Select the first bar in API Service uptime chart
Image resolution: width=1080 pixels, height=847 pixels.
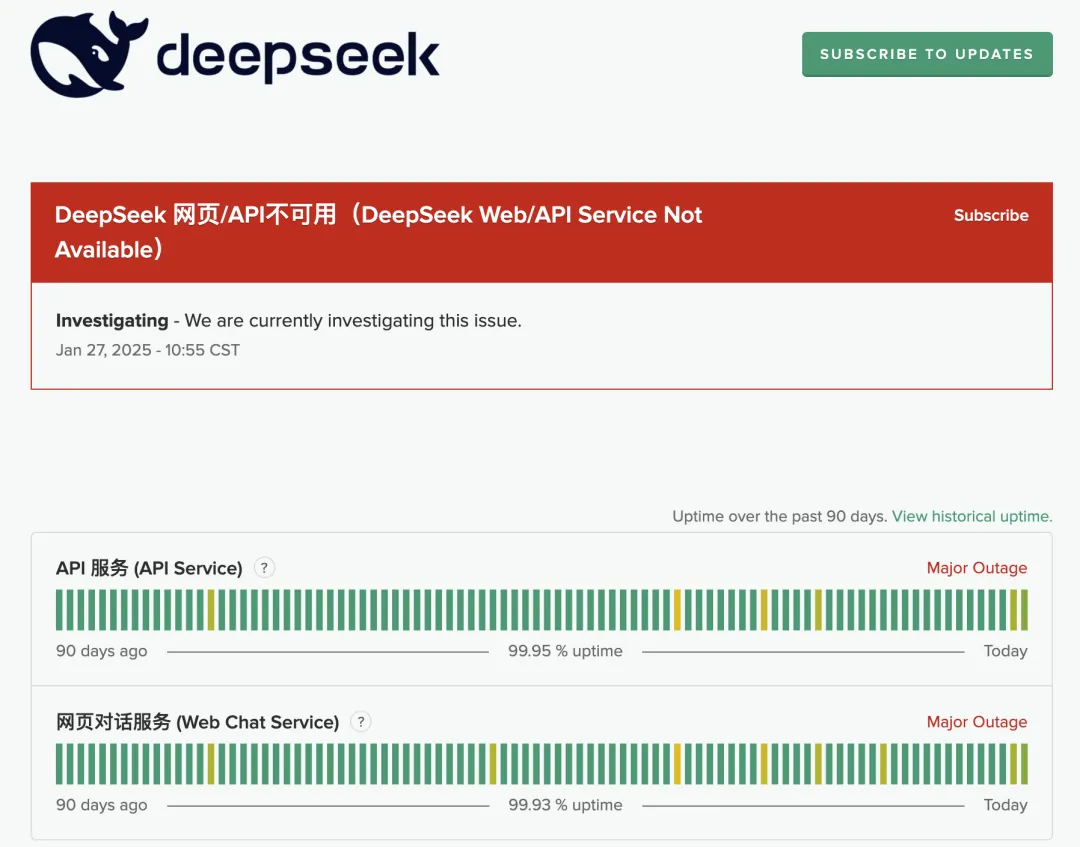[x=59, y=610]
